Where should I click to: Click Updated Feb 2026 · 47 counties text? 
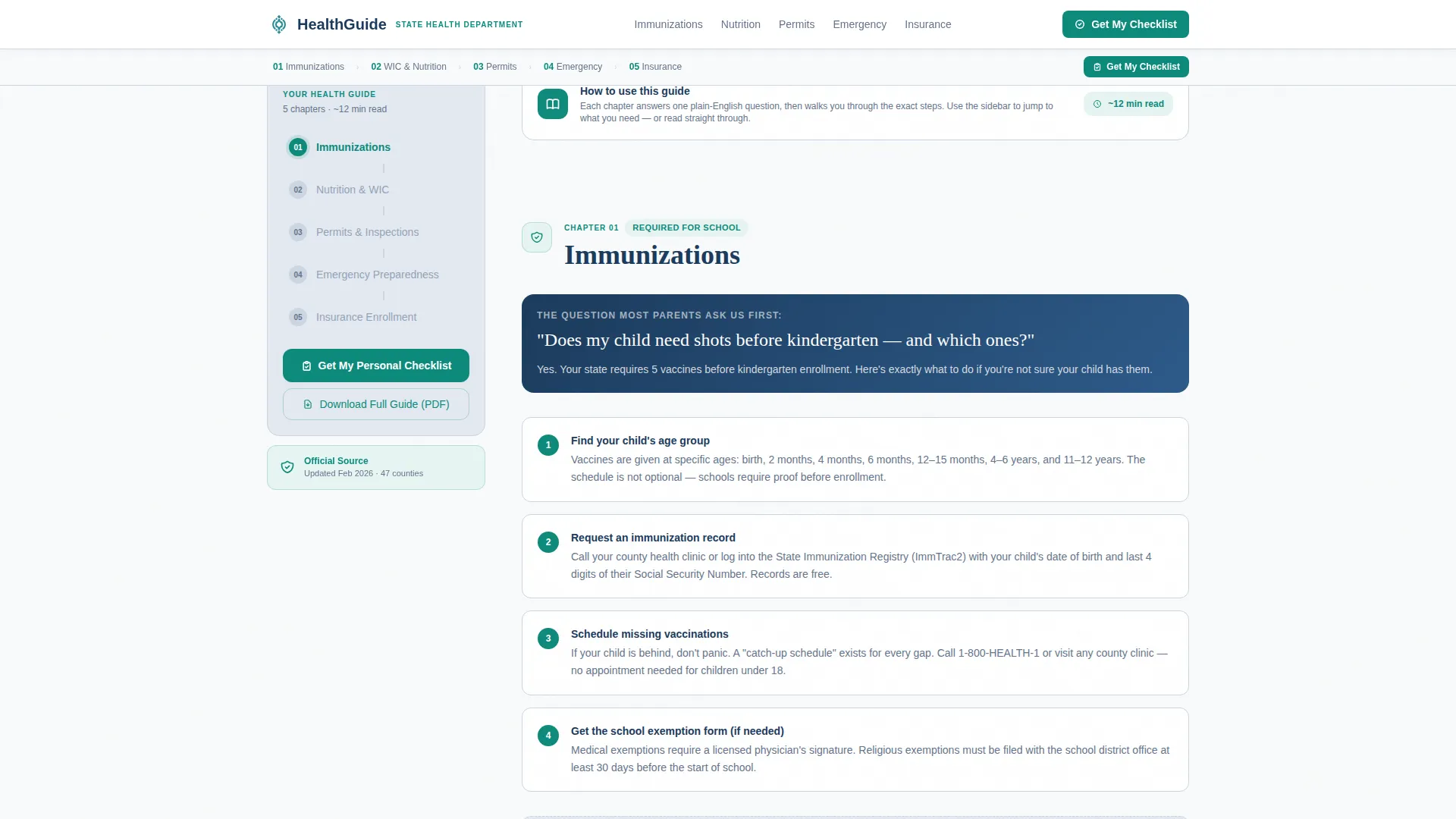pos(363,473)
